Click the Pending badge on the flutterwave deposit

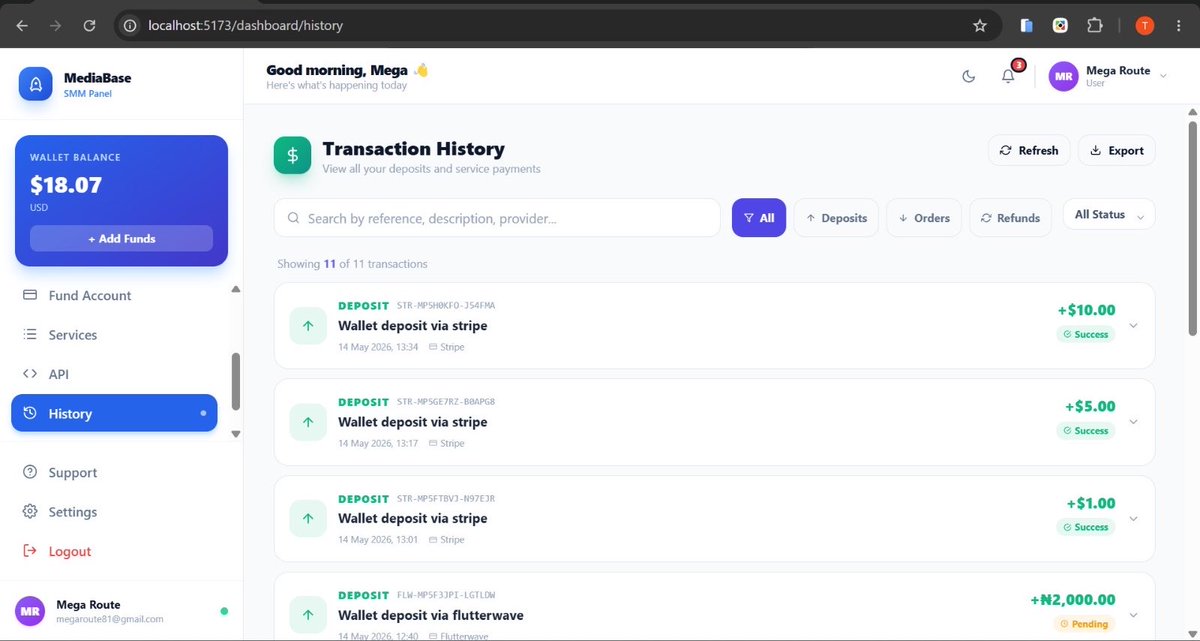pos(1085,623)
